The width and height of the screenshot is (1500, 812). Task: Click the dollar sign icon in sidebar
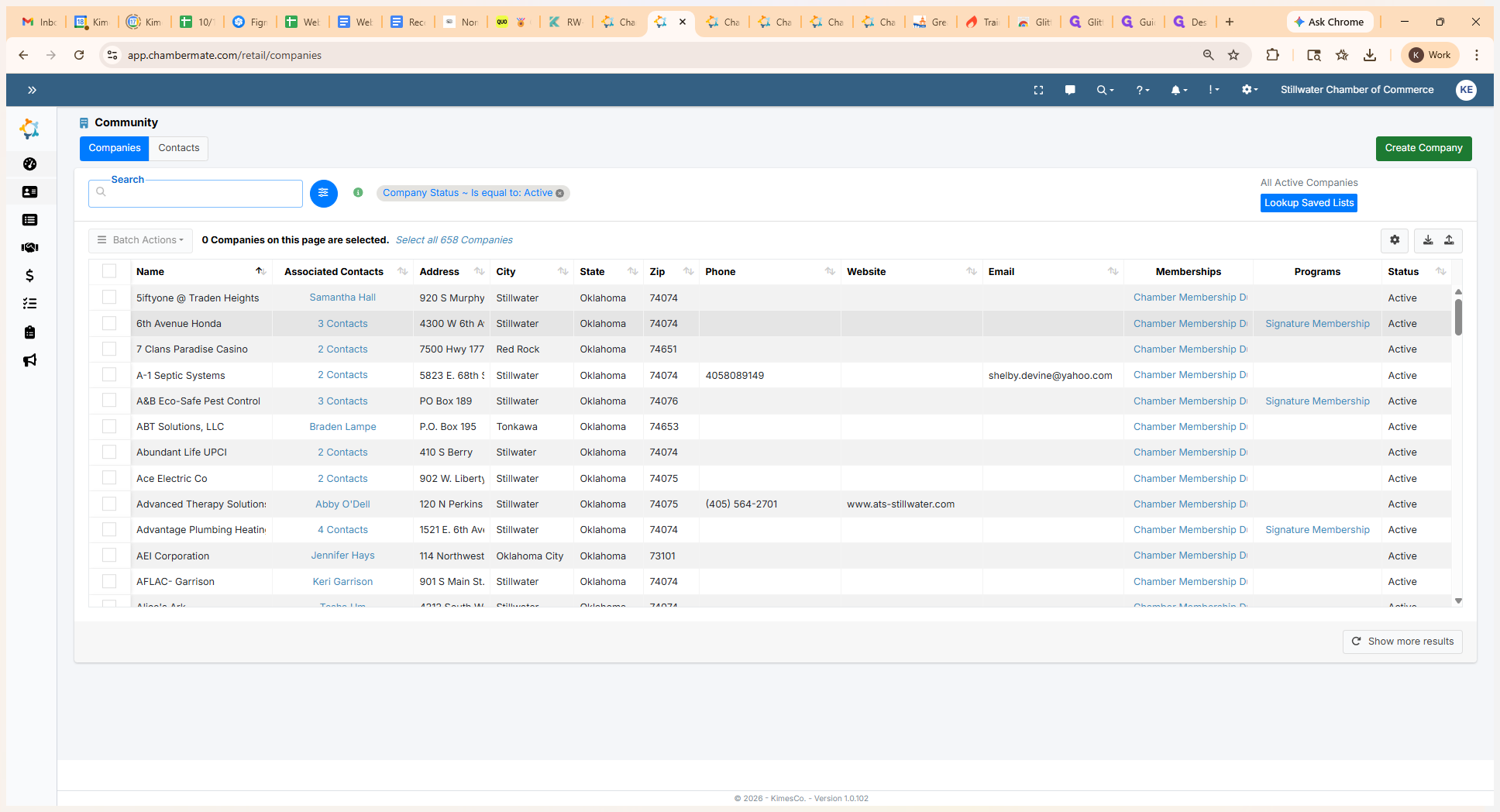(x=29, y=276)
